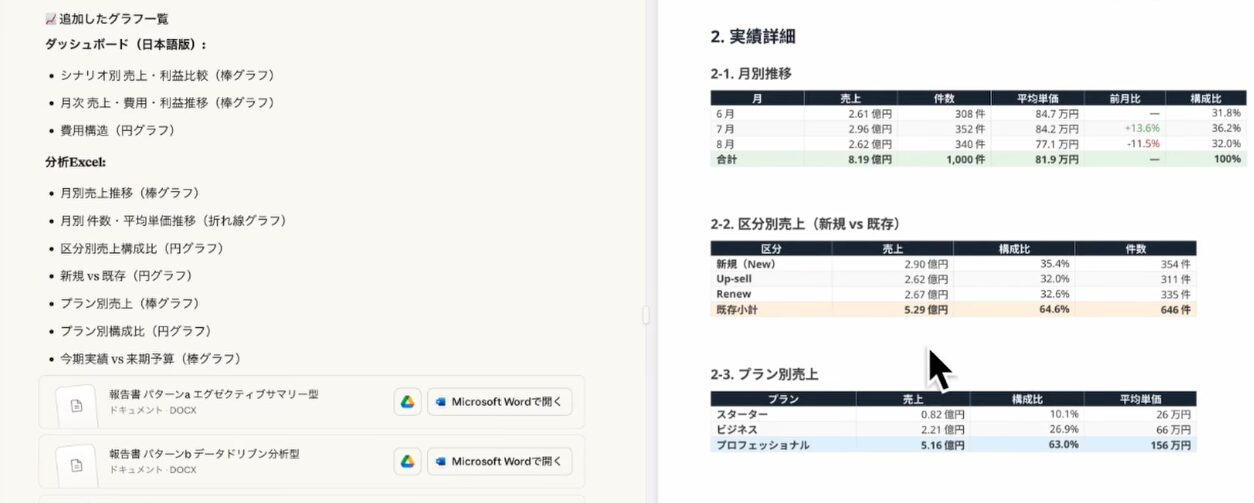Click the 合計 total row in monthly table
Image resolution: width=1254 pixels, height=503 pixels.
[x=726, y=159]
